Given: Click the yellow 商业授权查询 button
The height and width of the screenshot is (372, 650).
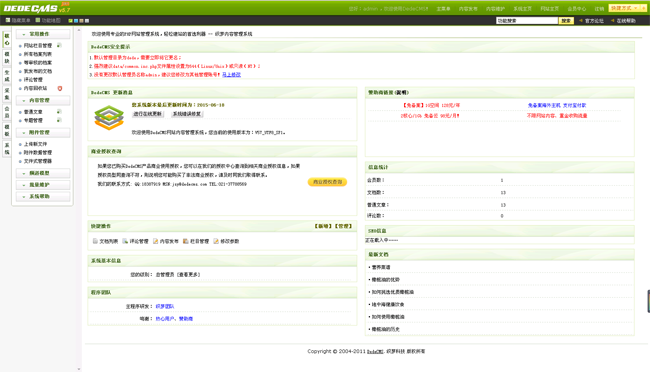Looking at the screenshot, I should 327,182.
